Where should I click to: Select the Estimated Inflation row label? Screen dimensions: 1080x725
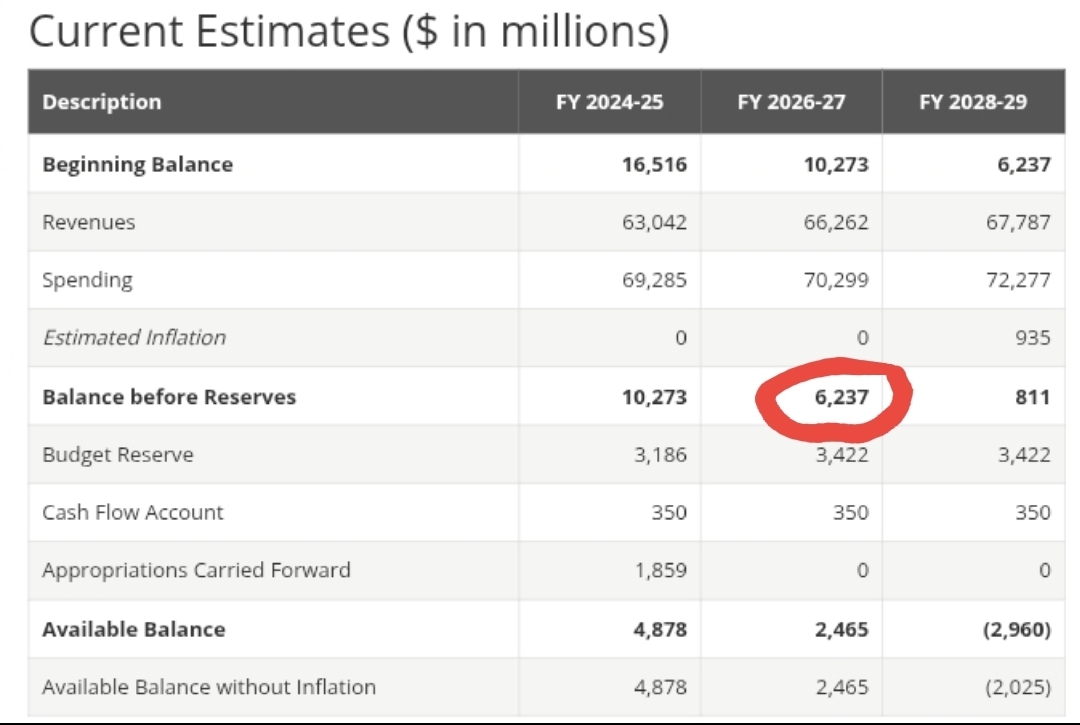[134, 338]
